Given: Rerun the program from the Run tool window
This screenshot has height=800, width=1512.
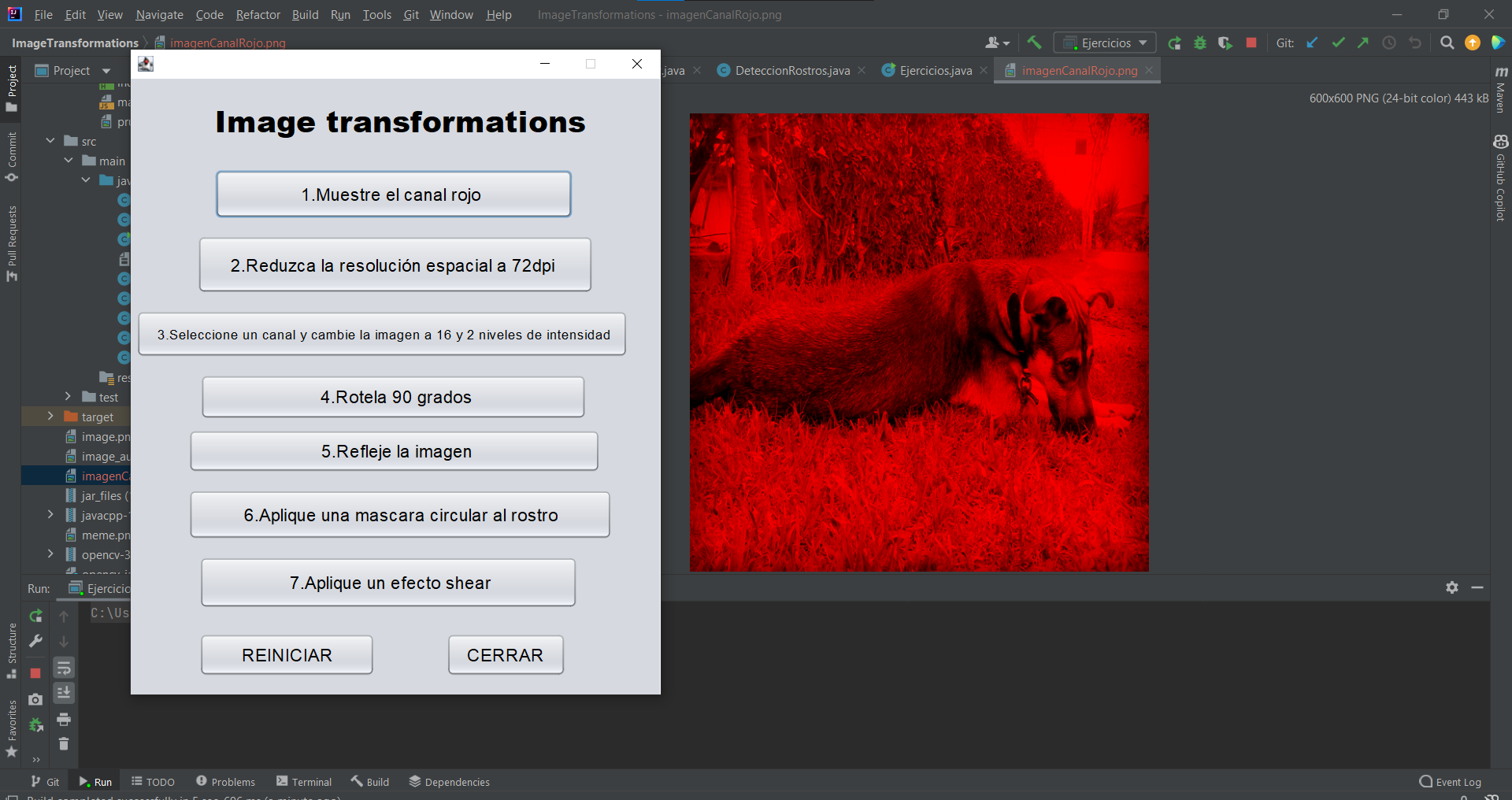Looking at the screenshot, I should [x=35, y=616].
